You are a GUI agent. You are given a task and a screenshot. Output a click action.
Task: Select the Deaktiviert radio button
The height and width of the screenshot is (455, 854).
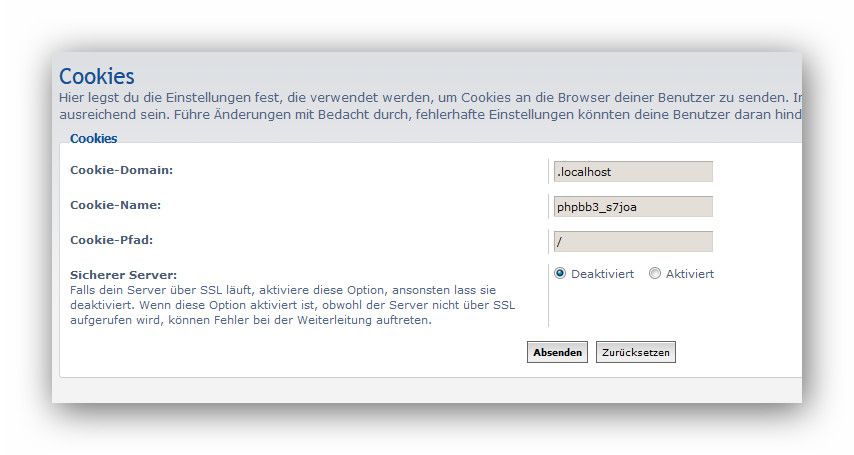[x=560, y=273]
